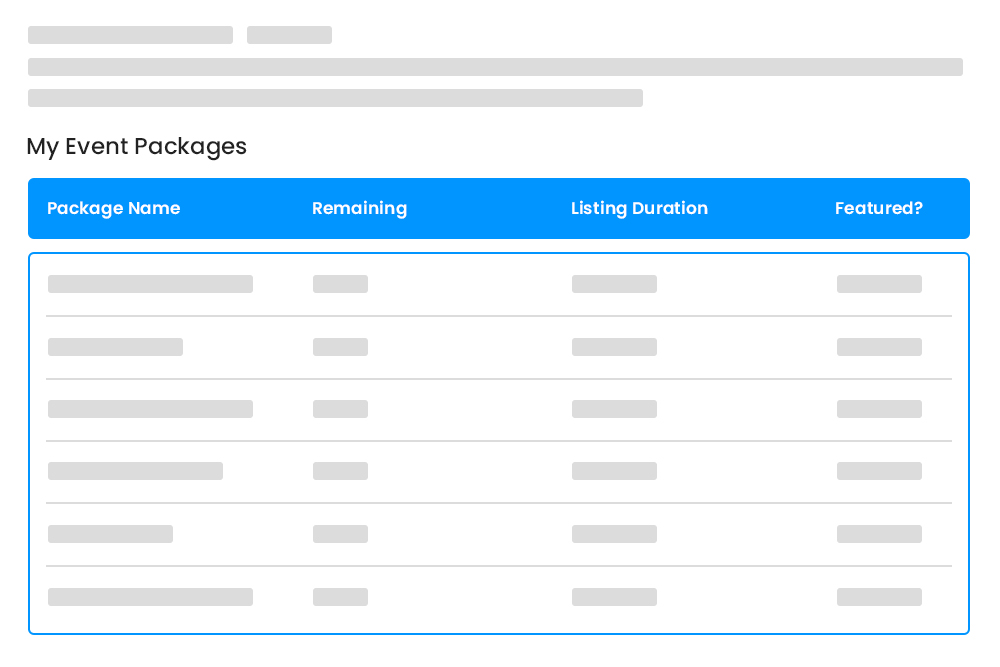Click the full-width description placeholder bar
Screen dimensions: 1000x667
click(x=495, y=67)
